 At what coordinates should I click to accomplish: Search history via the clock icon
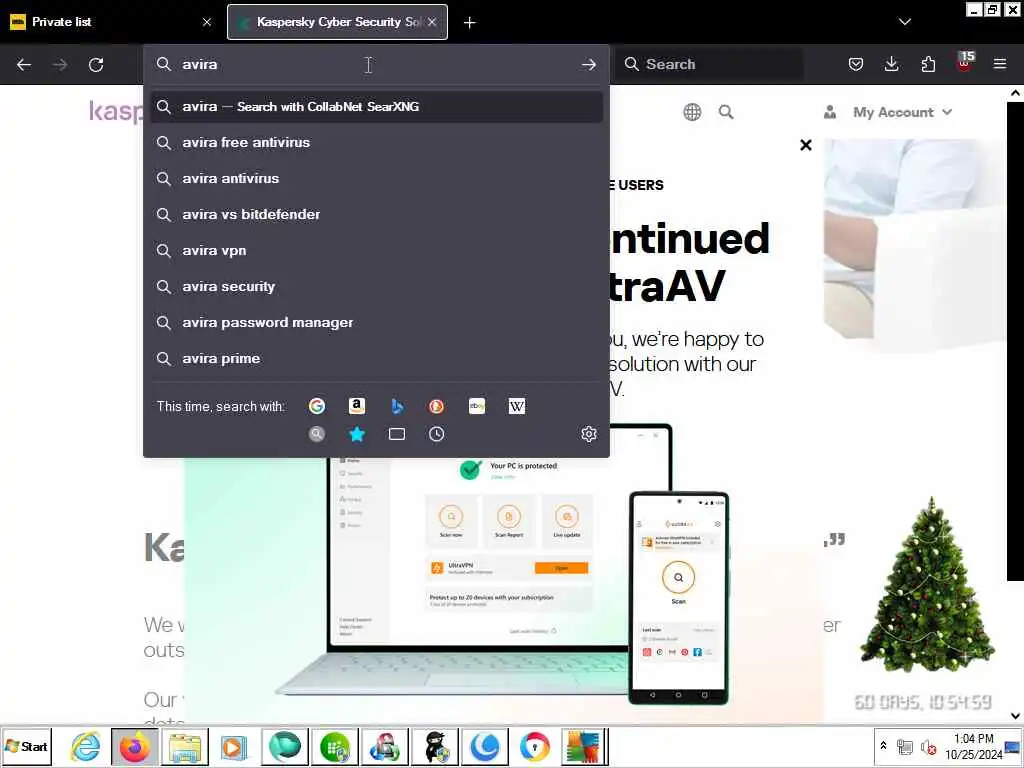pyautogui.click(x=436, y=434)
